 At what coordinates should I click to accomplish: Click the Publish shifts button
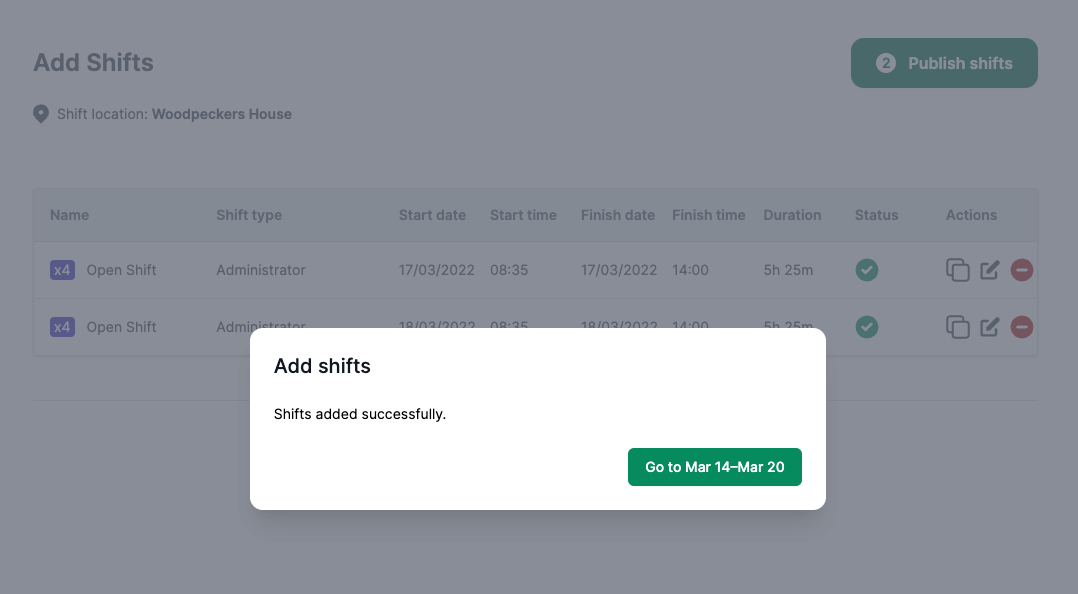click(944, 63)
